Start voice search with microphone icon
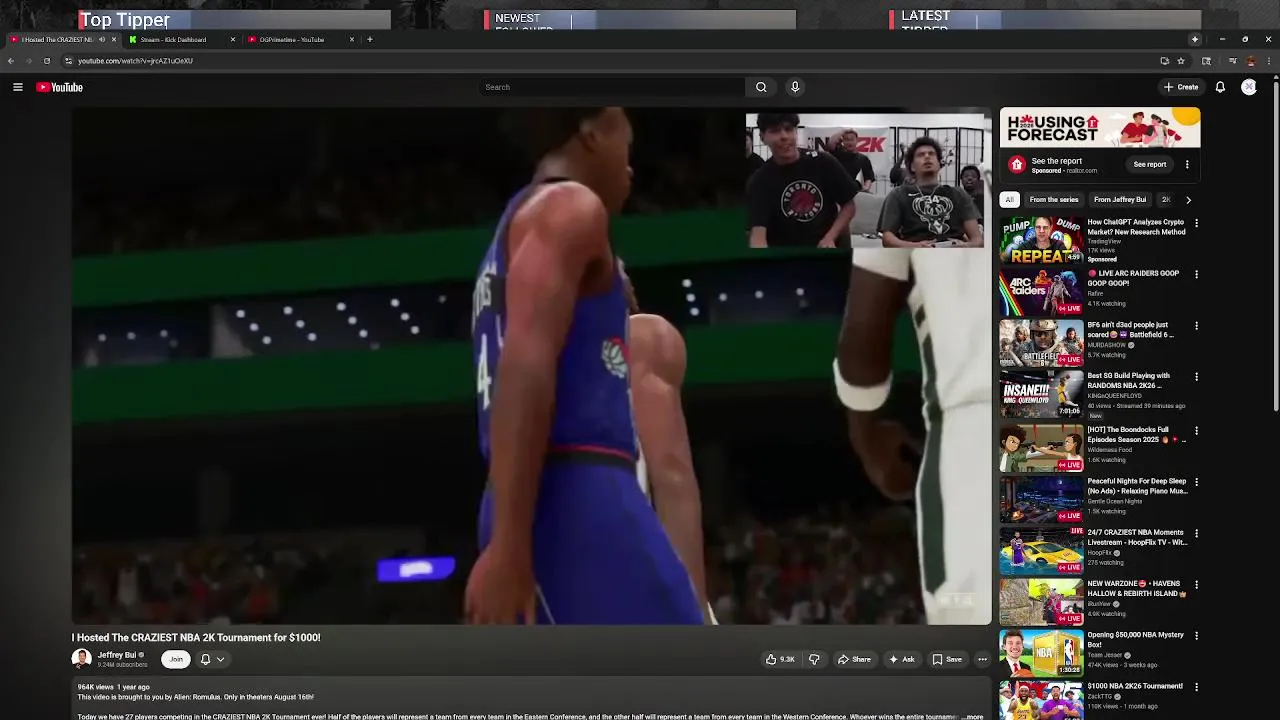The width and height of the screenshot is (1280, 720). coord(795,87)
